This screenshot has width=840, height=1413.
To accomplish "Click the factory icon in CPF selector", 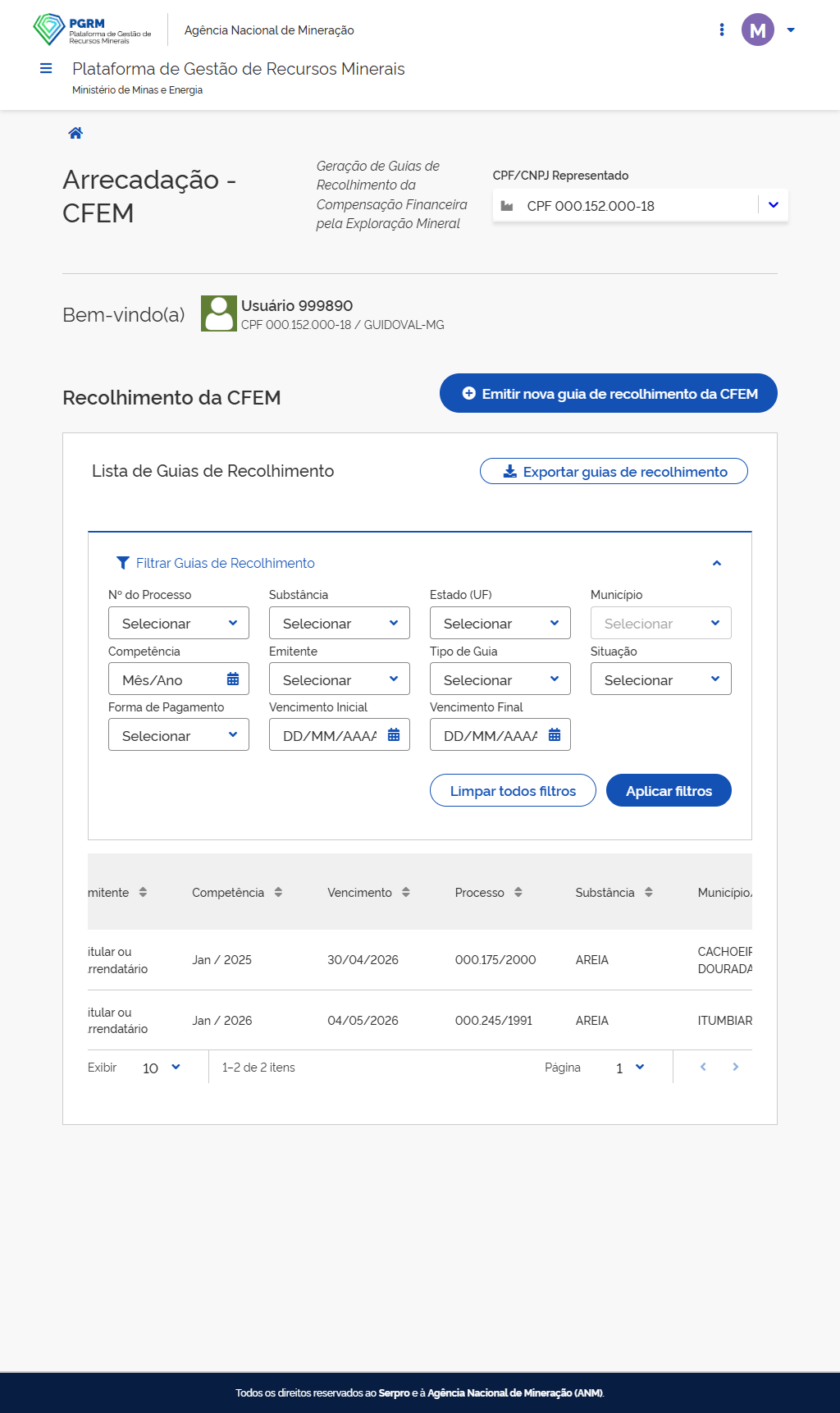I will click(x=507, y=206).
